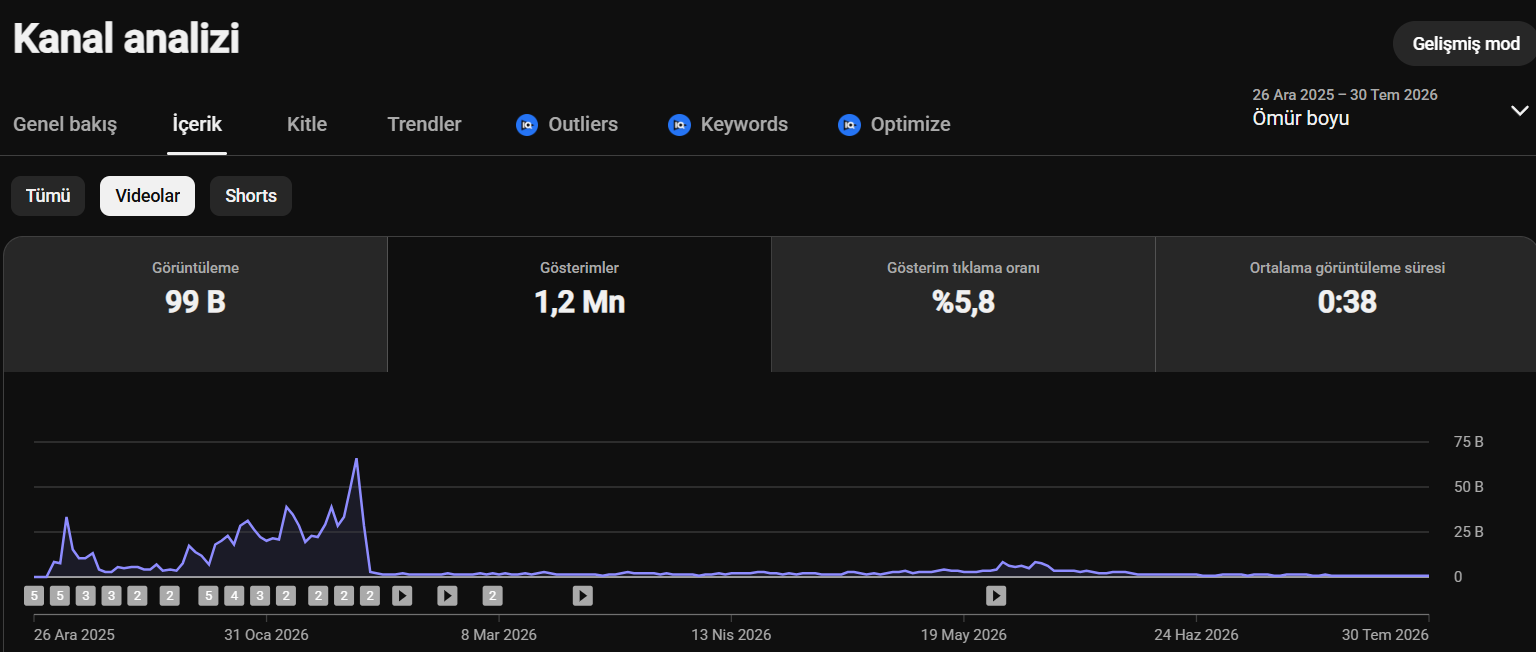Click the 2 marker above 8 Mar 2026
1536x652 pixels.
tap(492, 596)
